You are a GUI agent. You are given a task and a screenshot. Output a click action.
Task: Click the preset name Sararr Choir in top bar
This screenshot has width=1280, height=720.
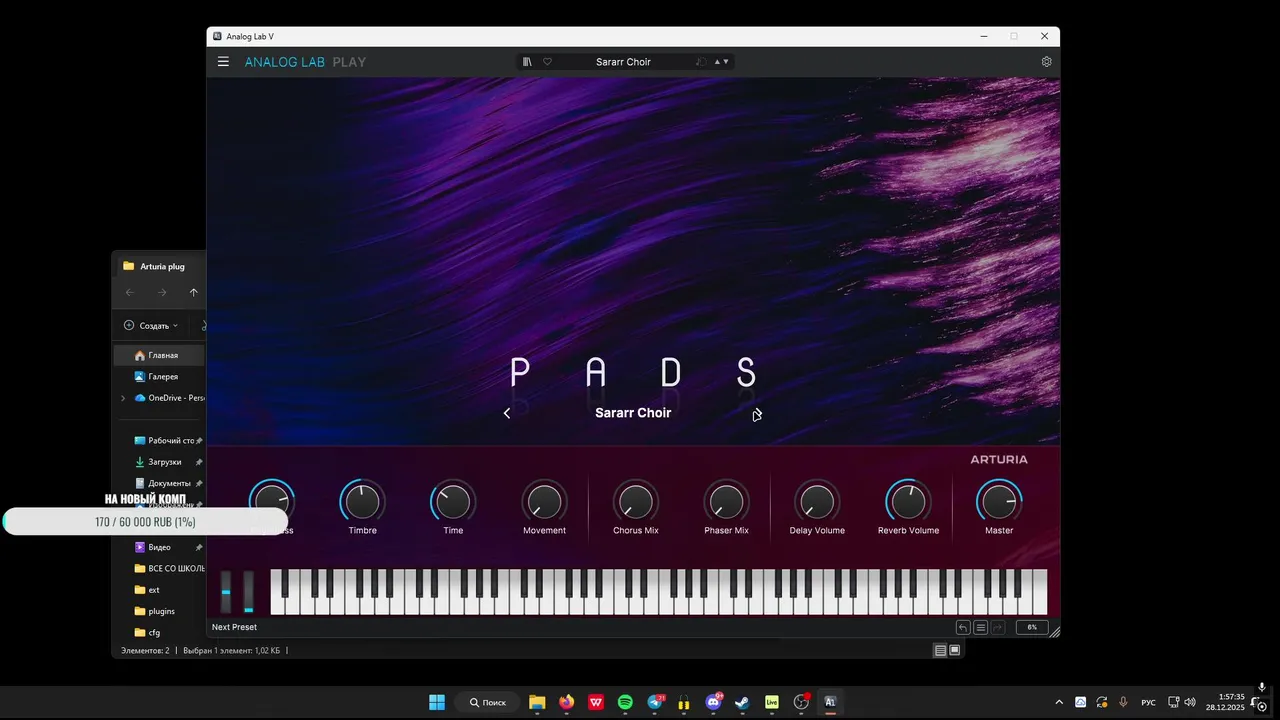[x=623, y=62]
